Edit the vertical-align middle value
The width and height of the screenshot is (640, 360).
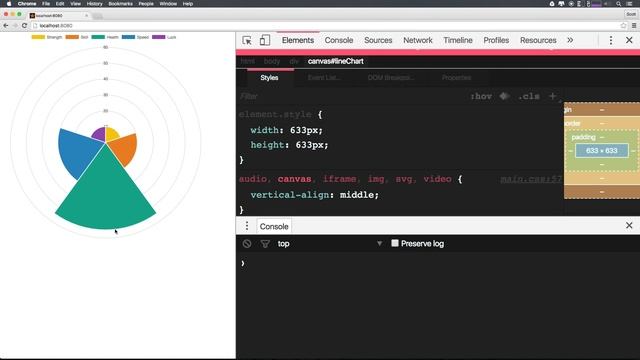[x=358, y=195]
